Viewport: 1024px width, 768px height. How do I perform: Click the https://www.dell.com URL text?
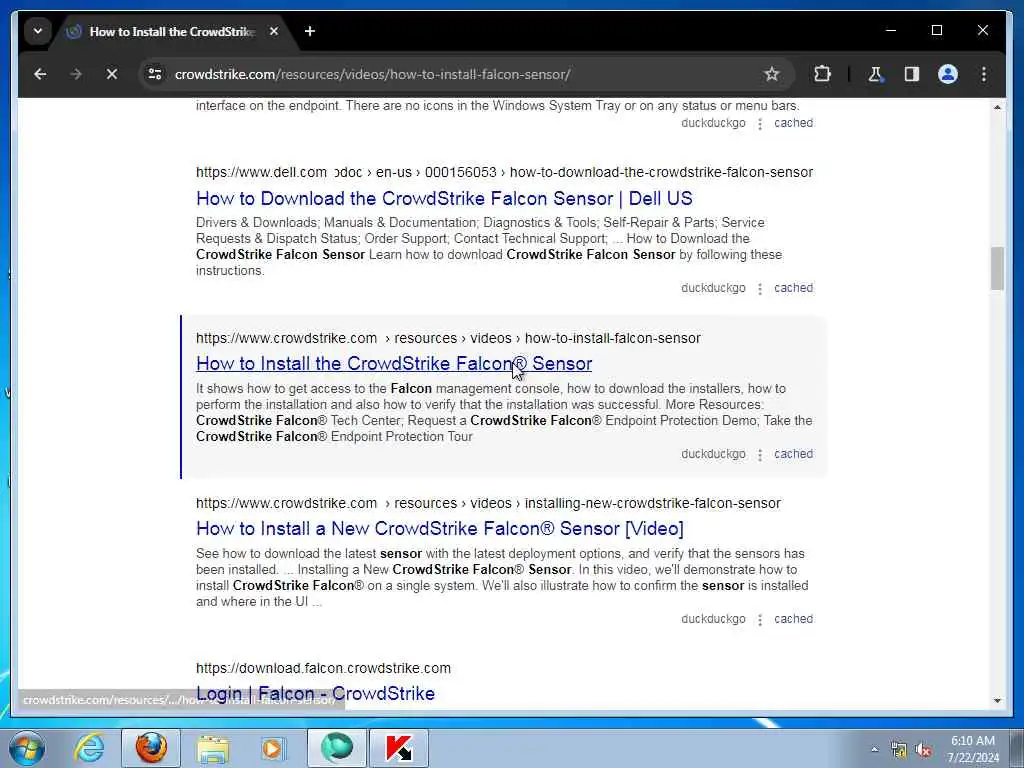pos(261,172)
